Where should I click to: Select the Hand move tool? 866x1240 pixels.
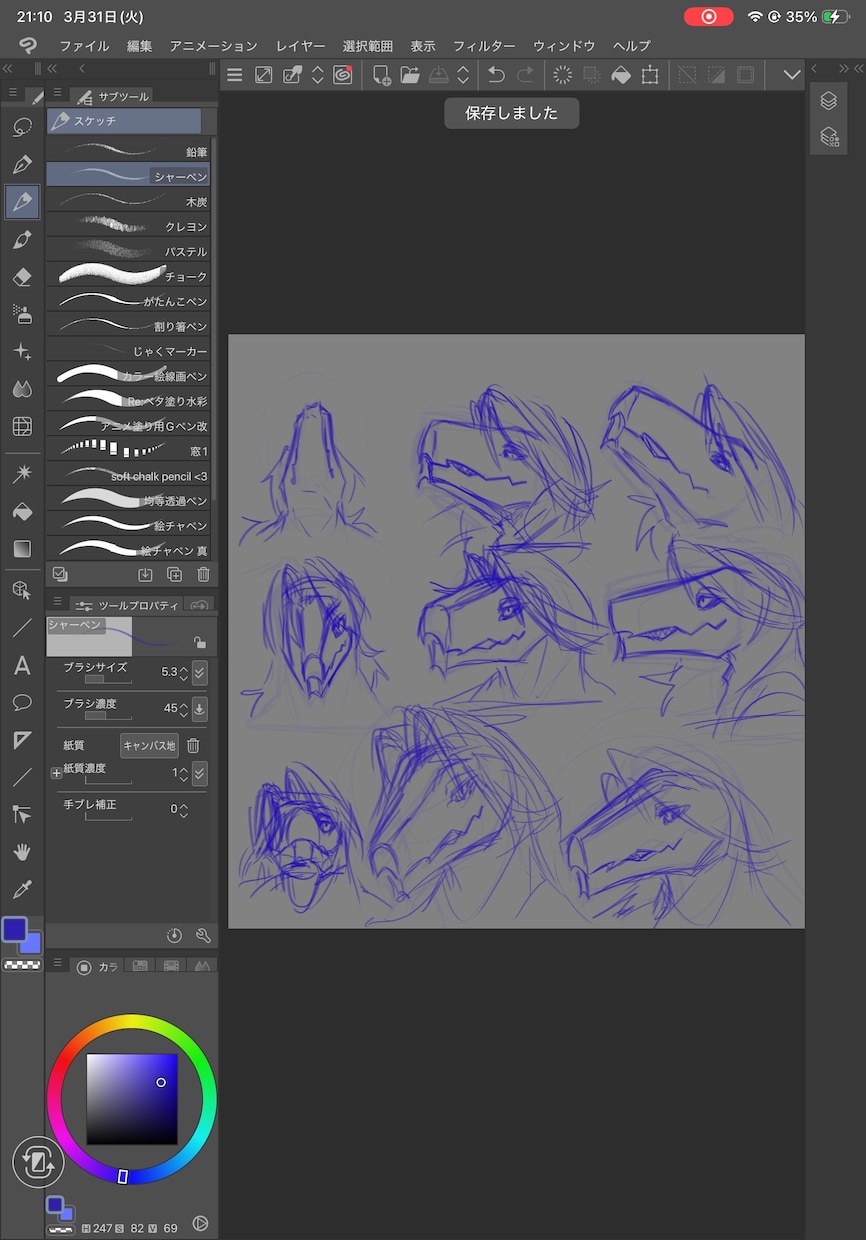[x=22, y=852]
